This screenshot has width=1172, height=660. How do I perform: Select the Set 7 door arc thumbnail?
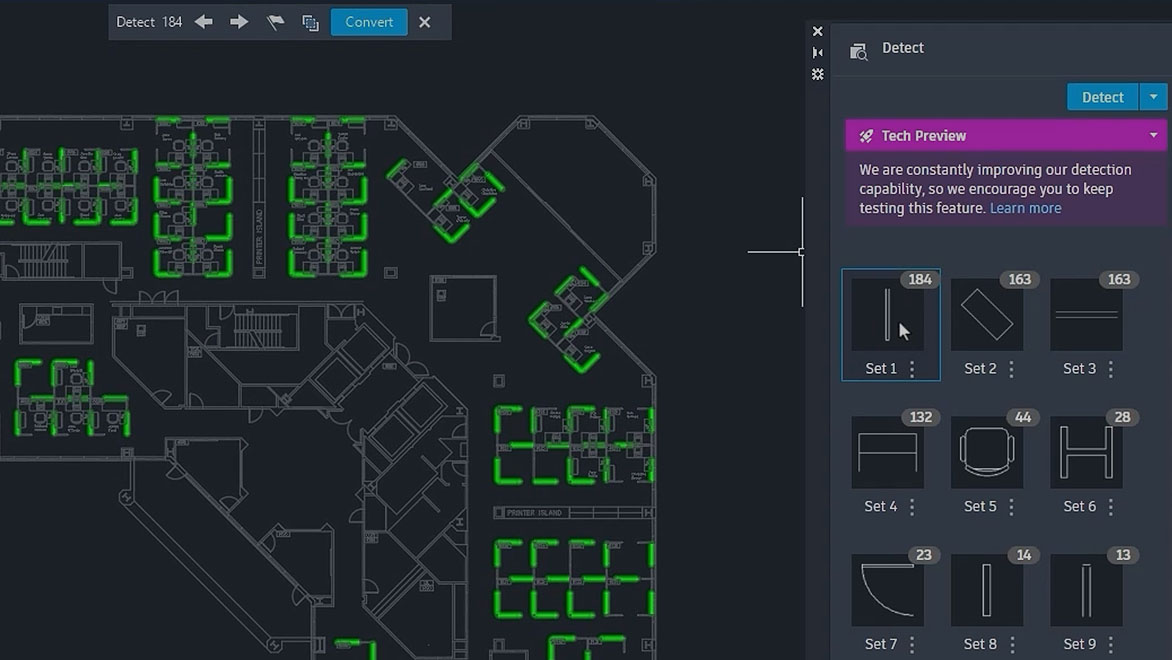pos(888,591)
